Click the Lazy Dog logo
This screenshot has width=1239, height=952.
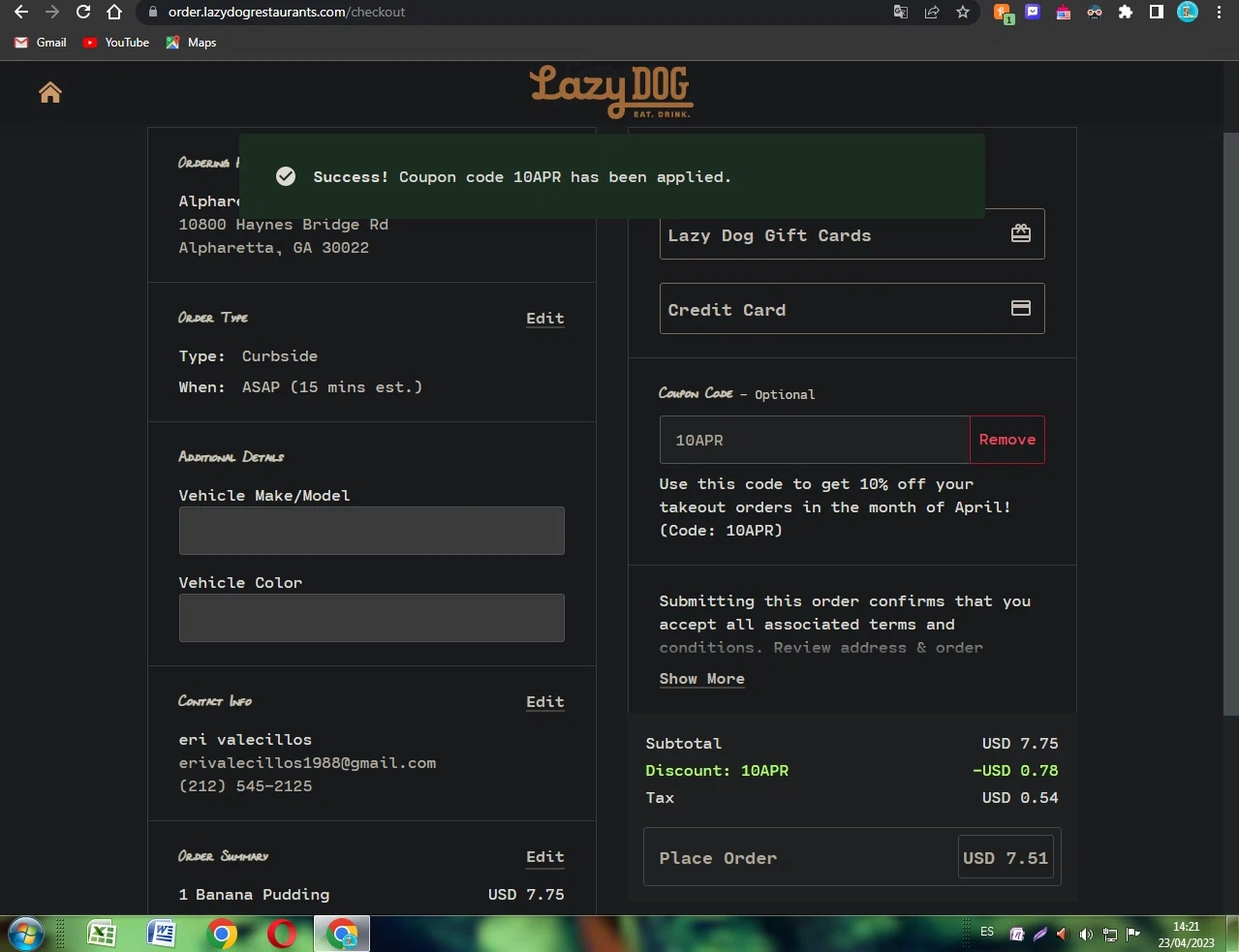point(611,92)
